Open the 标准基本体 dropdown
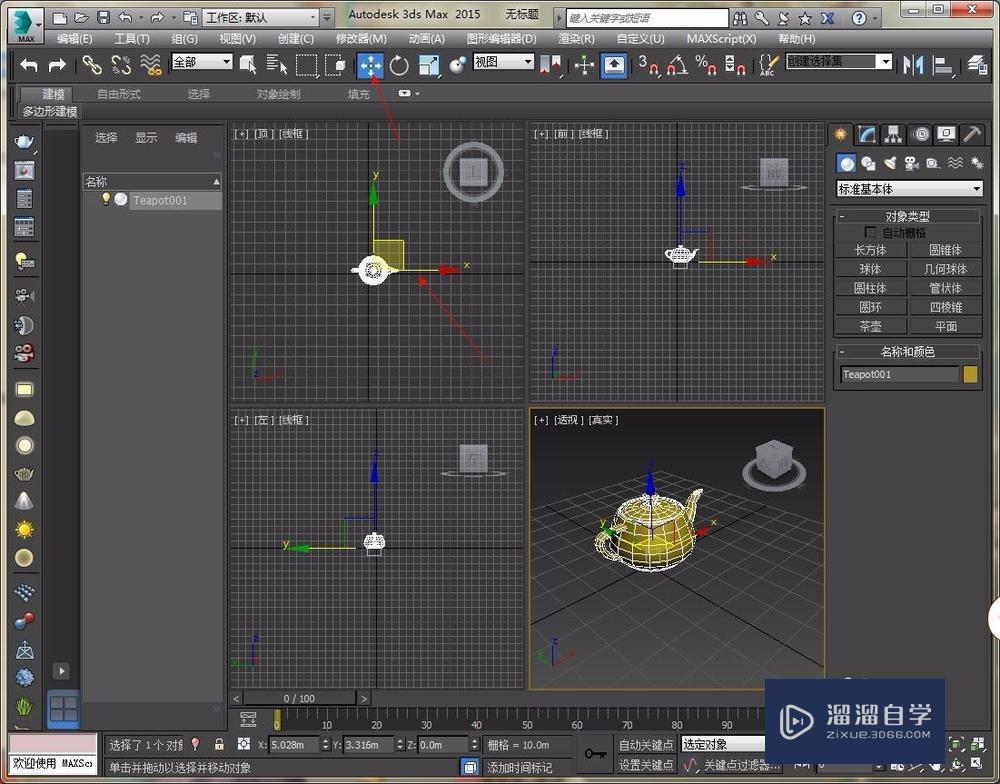1000x784 pixels. pos(909,189)
